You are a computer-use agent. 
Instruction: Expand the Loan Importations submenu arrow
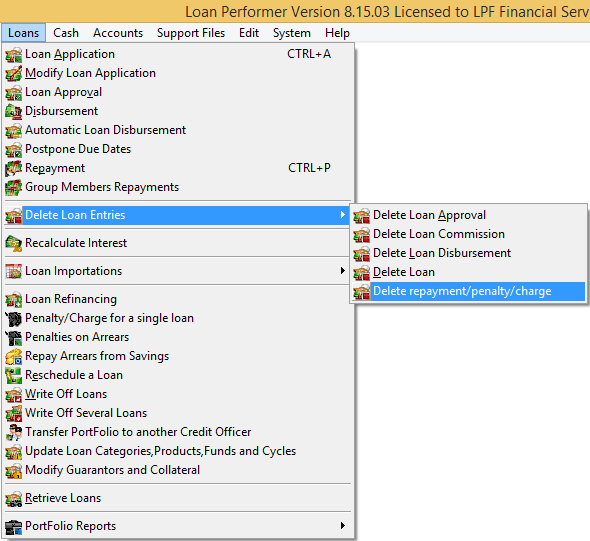[x=342, y=271]
